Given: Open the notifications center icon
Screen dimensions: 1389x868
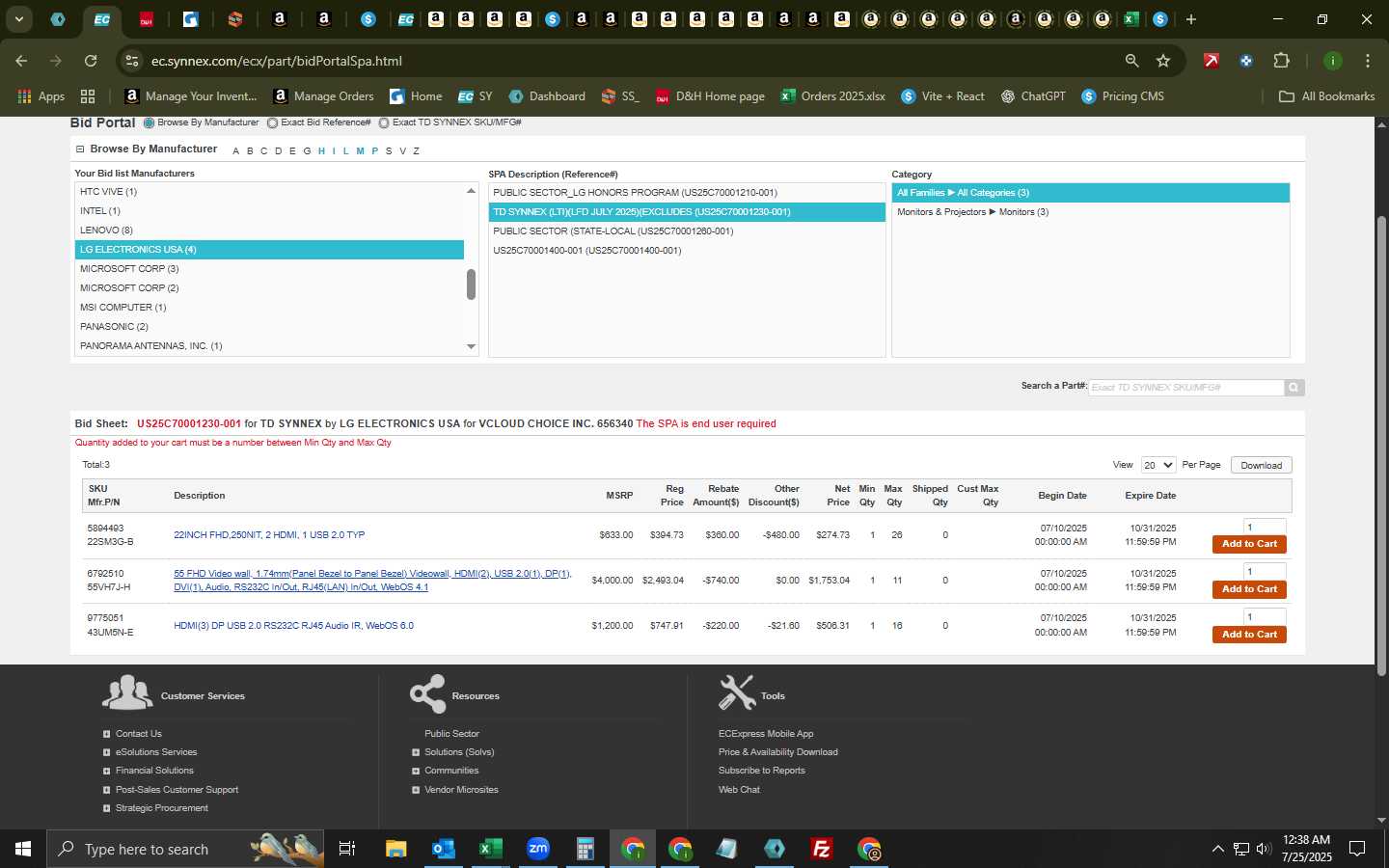Looking at the screenshot, I should point(1357,849).
